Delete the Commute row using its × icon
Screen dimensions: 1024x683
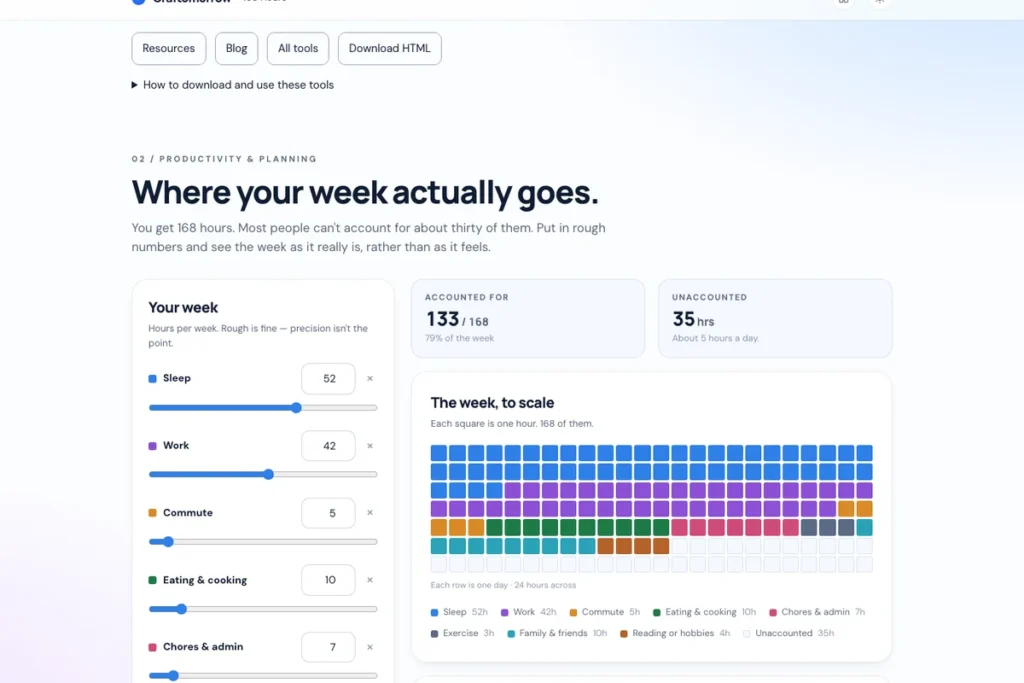coord(370,513)
